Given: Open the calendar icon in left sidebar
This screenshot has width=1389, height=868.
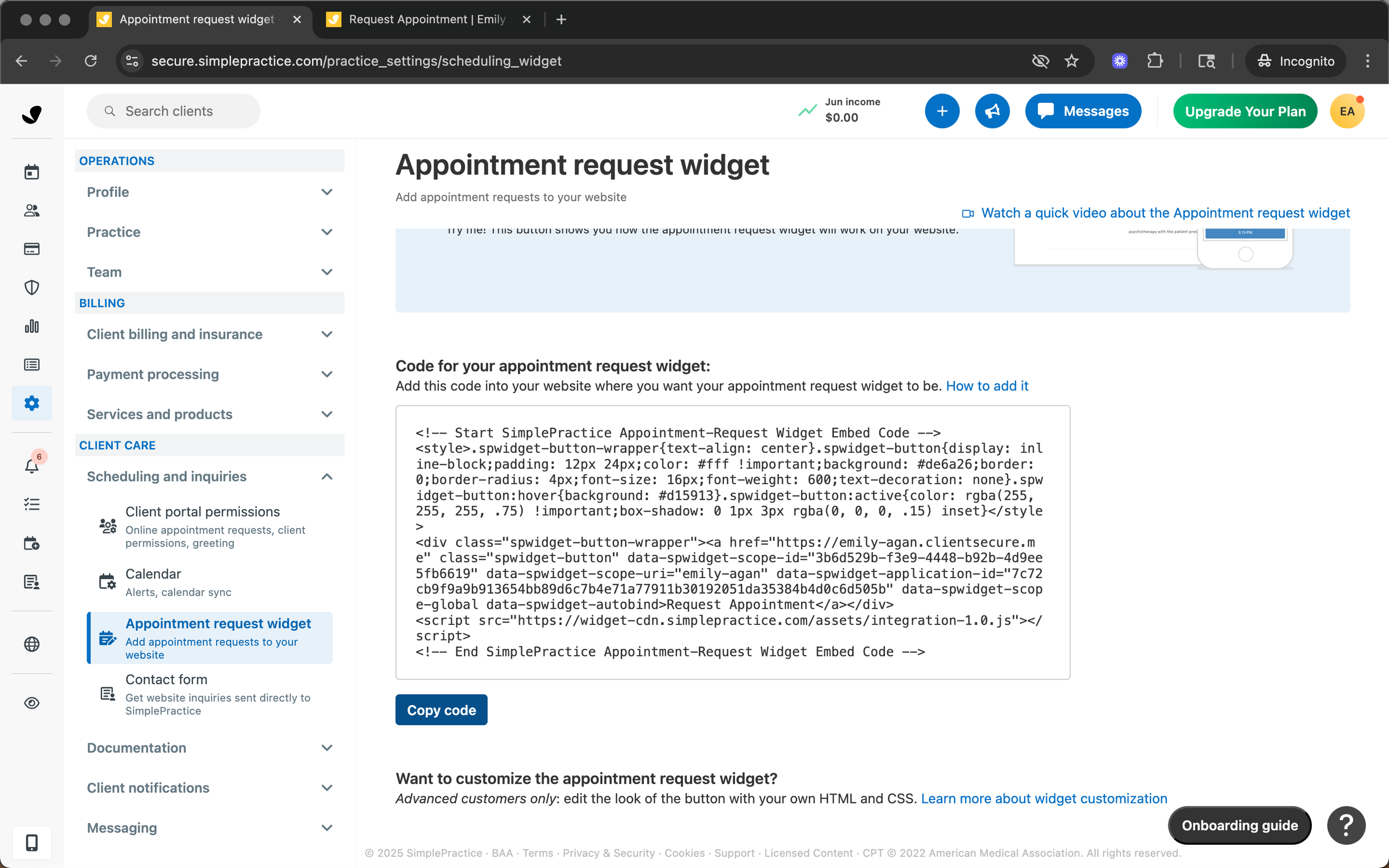Looking at the screenshot, I should (x=32, y=172).
